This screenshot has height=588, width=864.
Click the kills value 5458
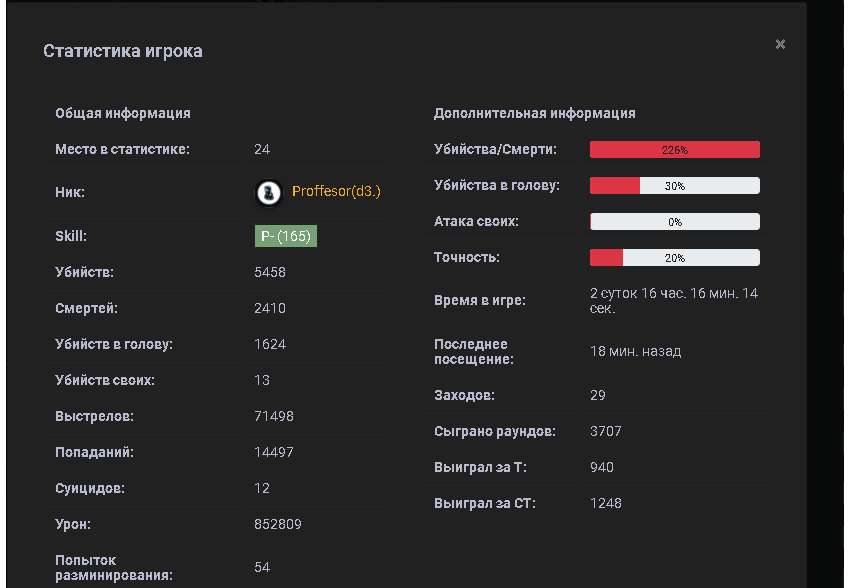point(270,272)
